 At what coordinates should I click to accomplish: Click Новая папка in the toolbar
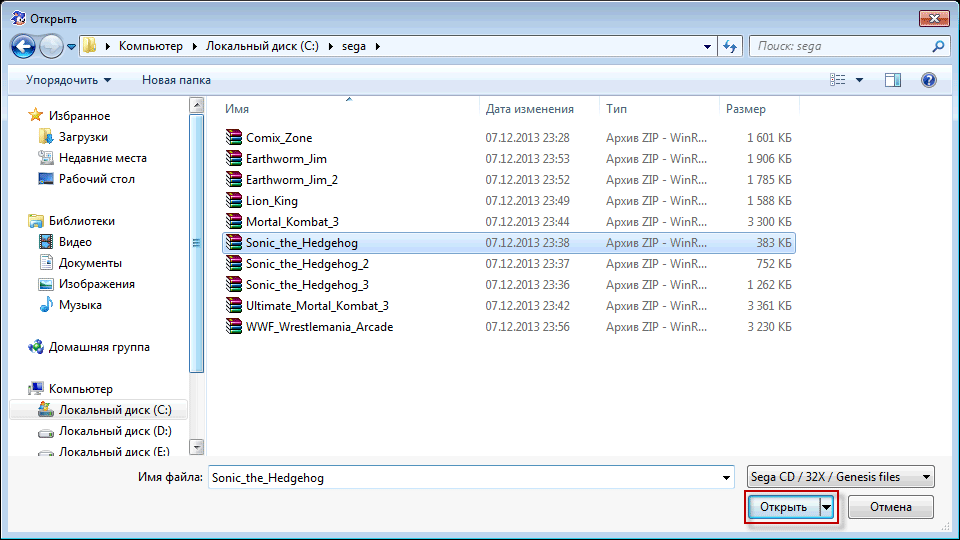[176, 80]
